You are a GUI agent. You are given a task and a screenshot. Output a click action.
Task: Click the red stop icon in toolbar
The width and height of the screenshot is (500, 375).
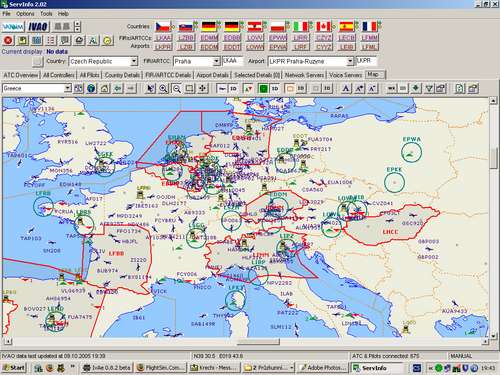pyautogui.click(x=8, y=40)
